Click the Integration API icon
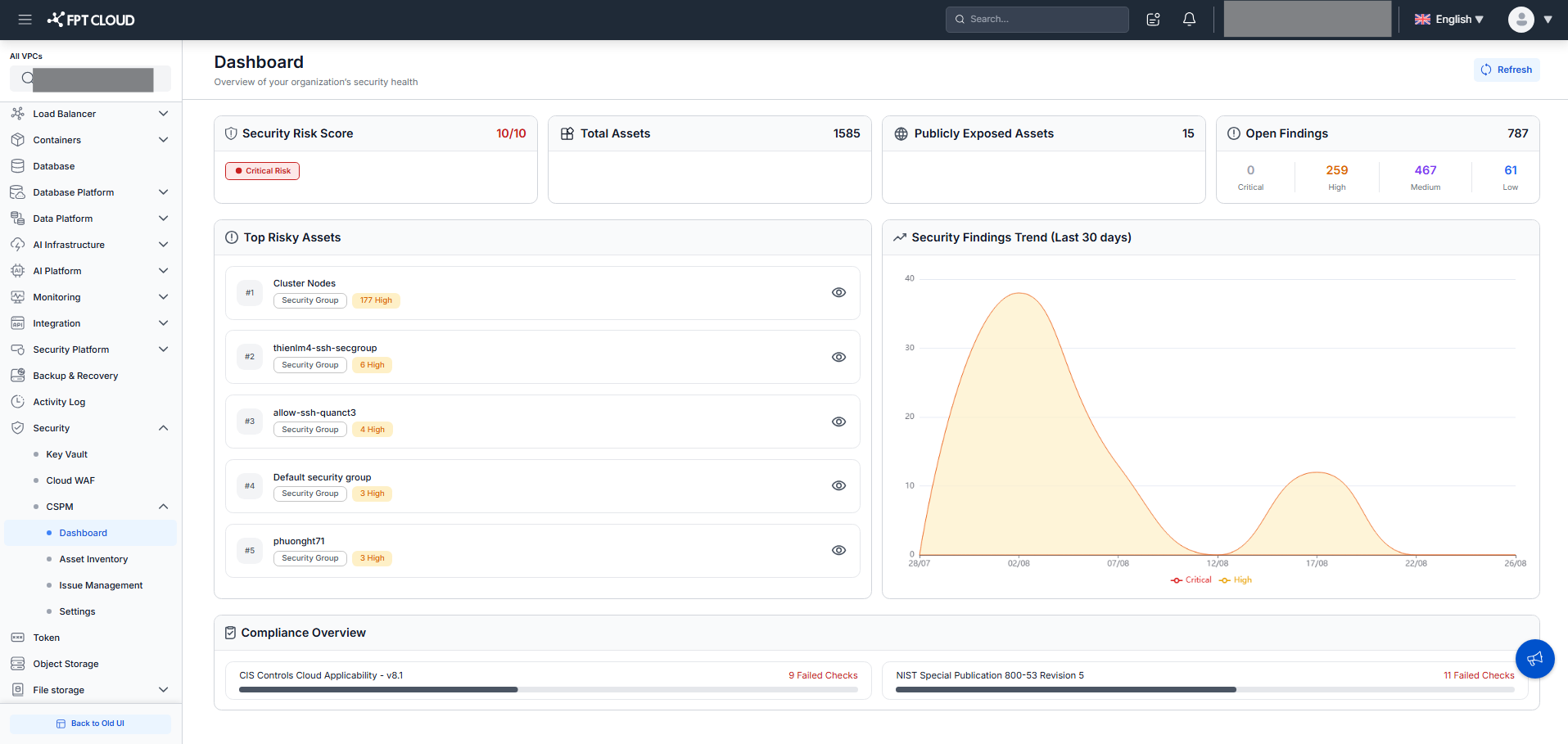 pos(17,323)
